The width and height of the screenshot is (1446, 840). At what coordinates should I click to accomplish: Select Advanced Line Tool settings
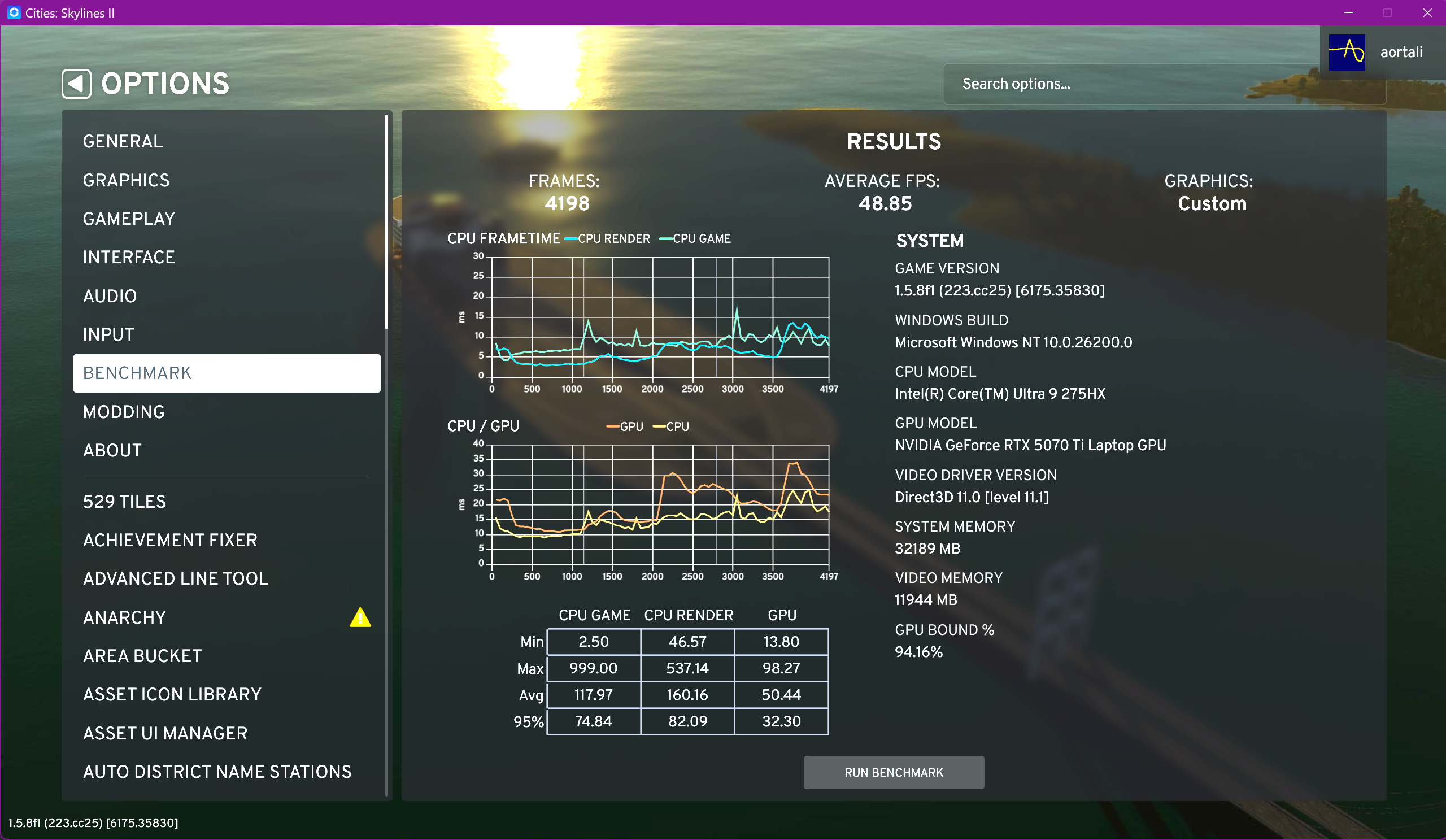pyautogui.click(x=227, y=578)
